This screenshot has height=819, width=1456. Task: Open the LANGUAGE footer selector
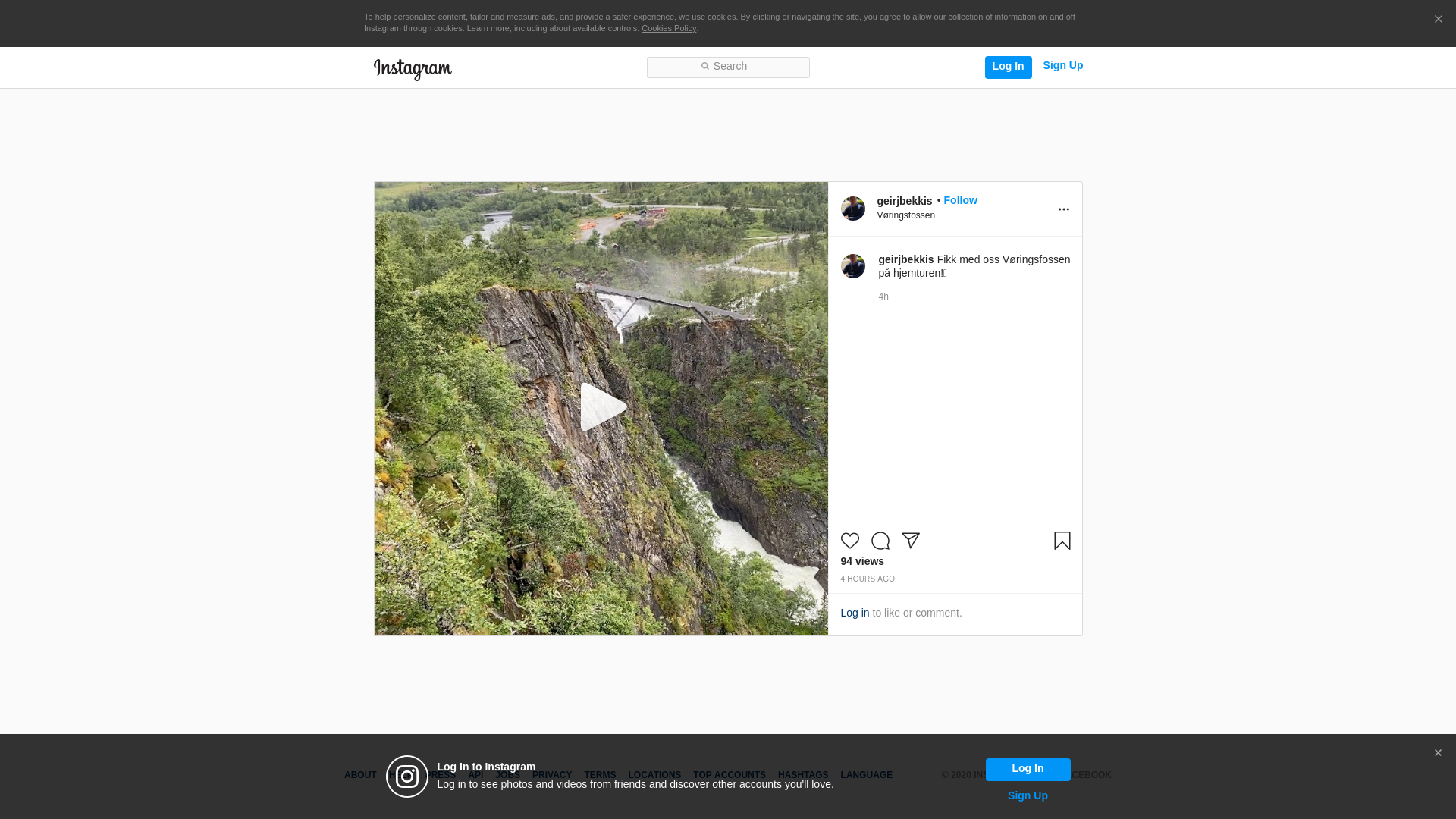867,775
